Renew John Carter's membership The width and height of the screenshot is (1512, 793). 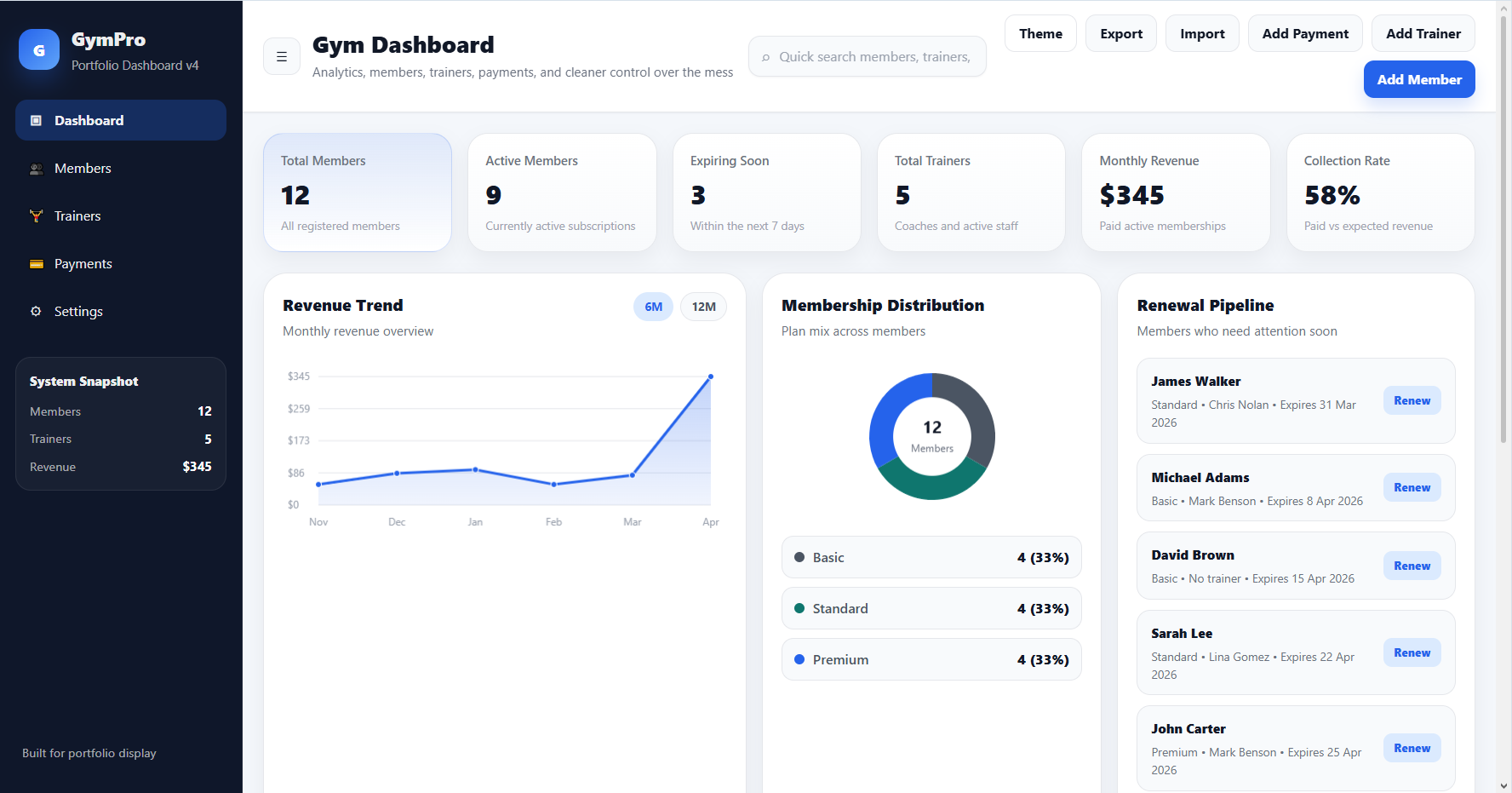tap(1412, 748)
